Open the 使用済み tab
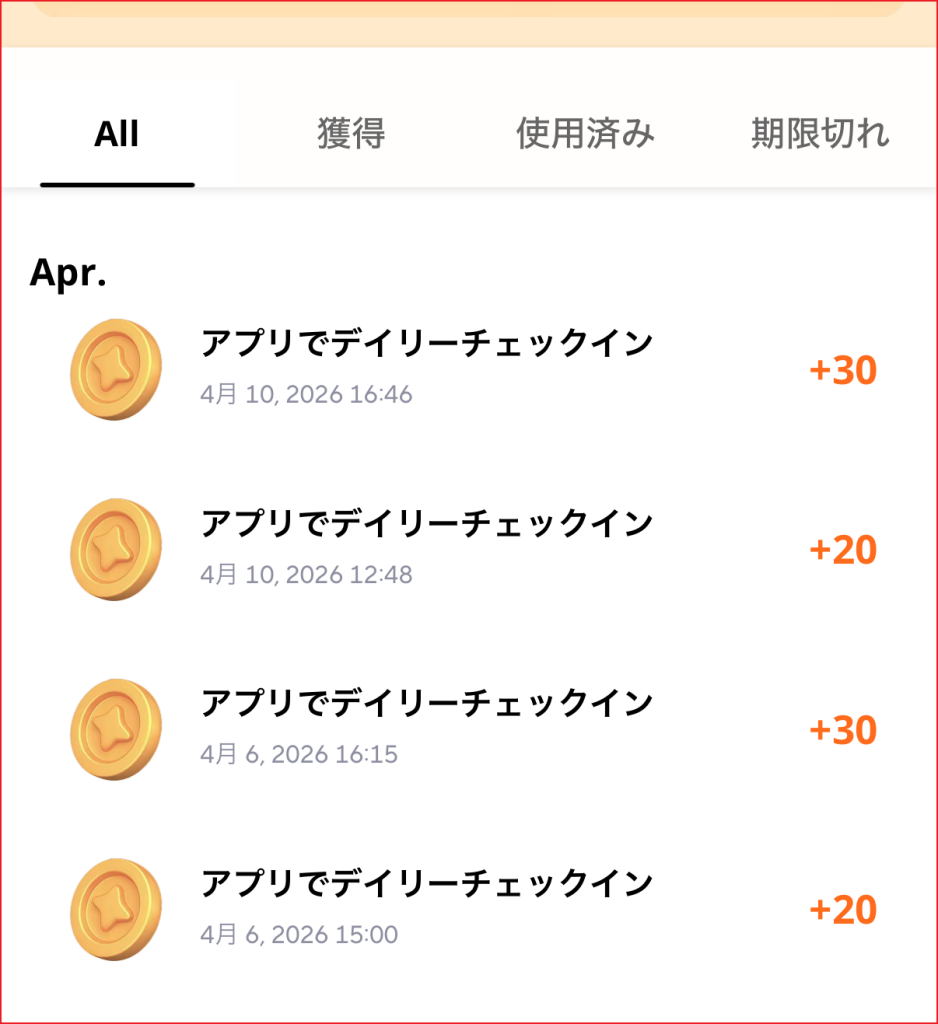This screenshot has height=1024, width=938. point(585,134)
